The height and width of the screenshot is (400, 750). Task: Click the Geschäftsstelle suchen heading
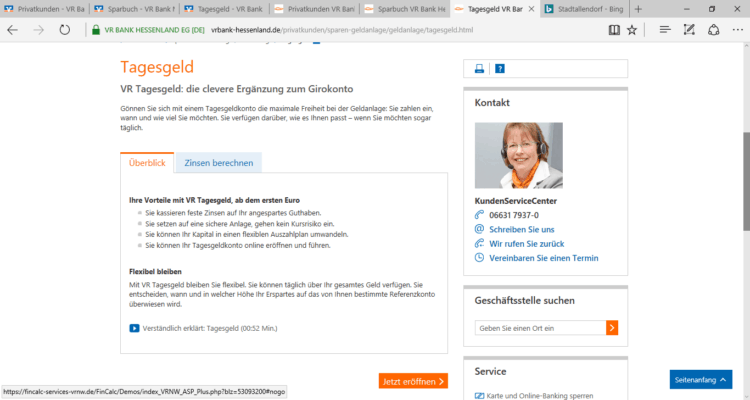524,300
